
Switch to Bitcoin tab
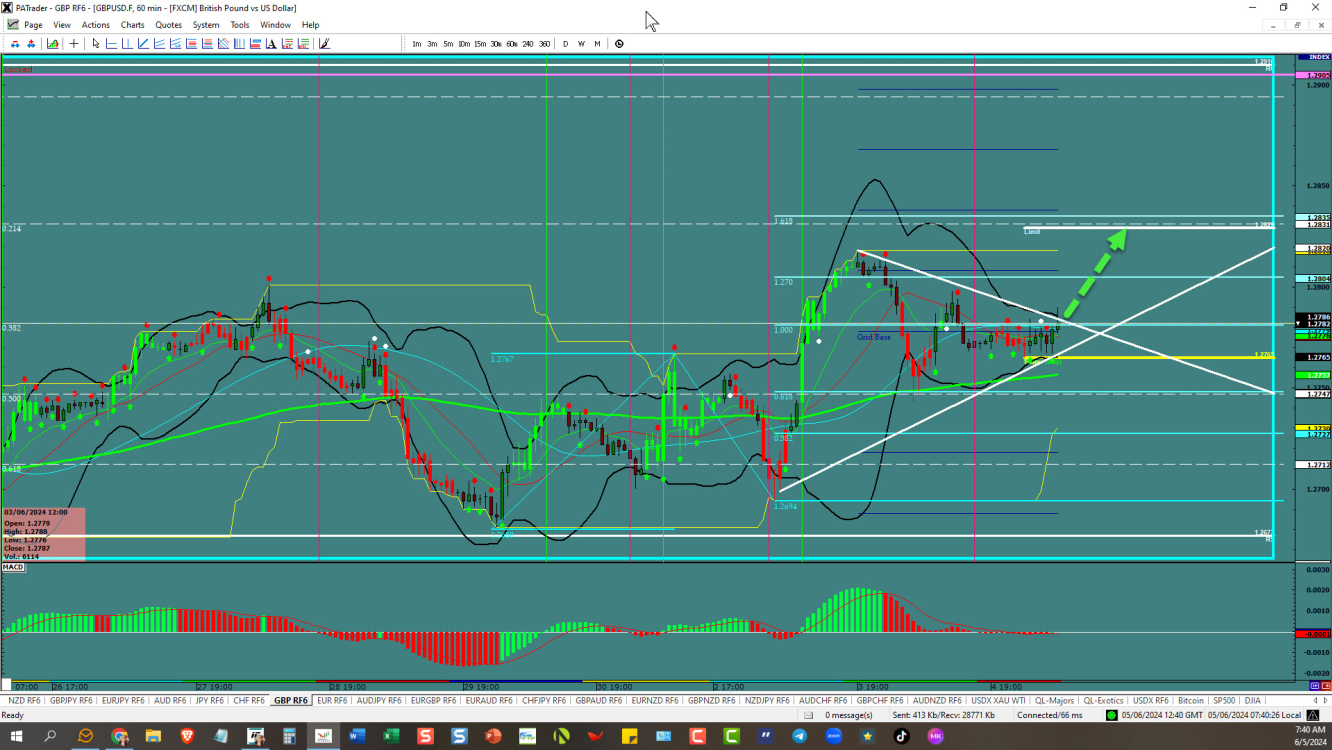click(1190, 700)
